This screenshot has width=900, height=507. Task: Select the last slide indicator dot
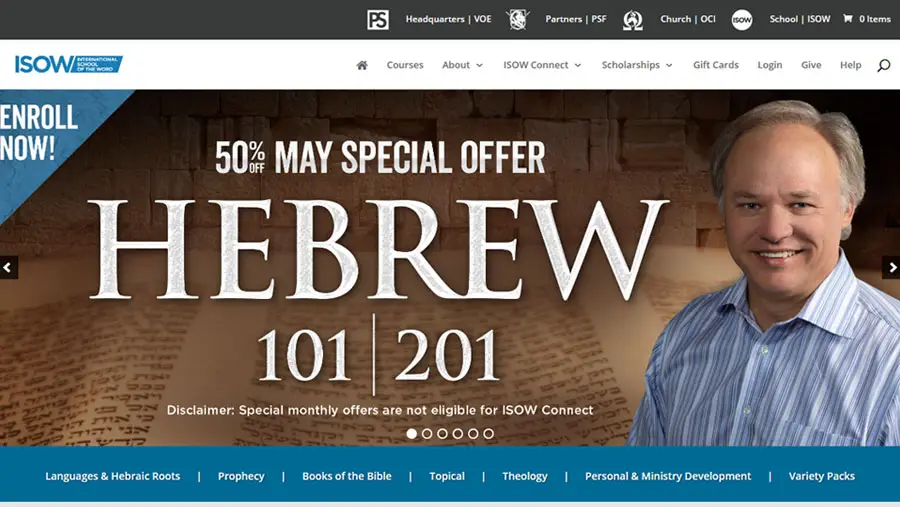[488, 434]
